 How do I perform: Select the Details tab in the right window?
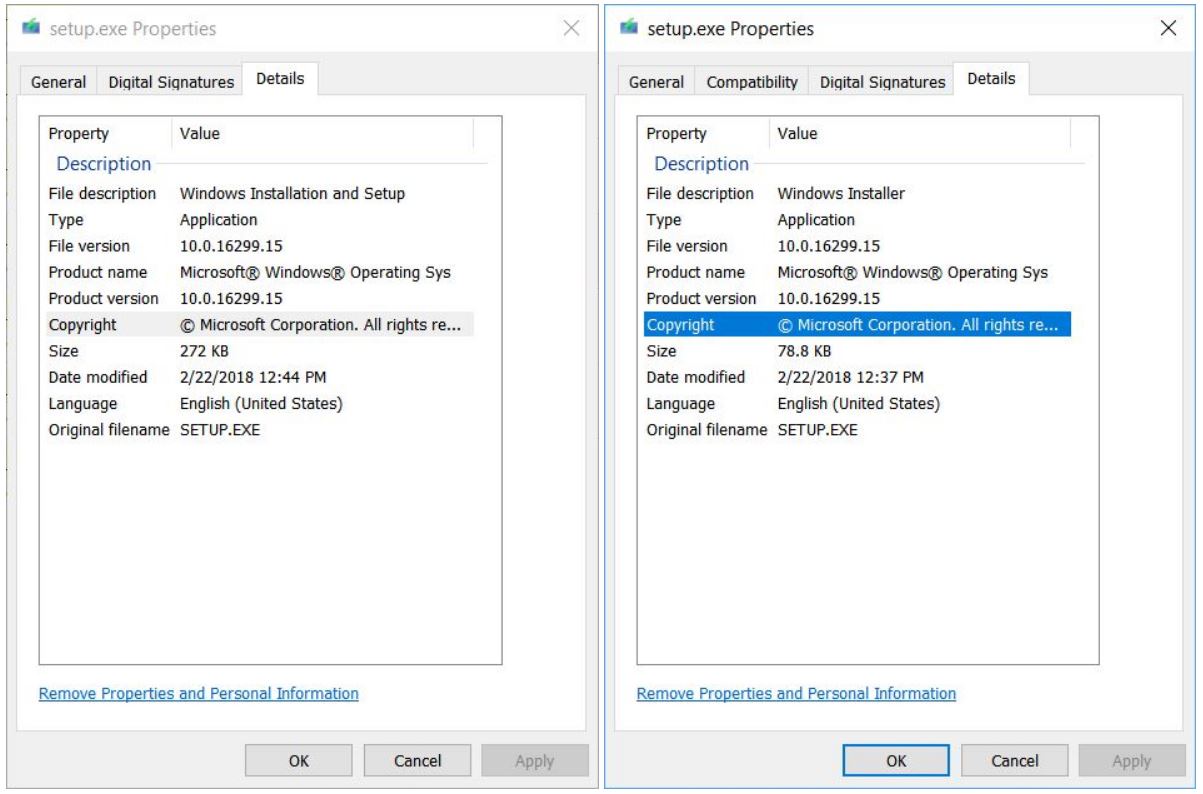[x=991, y=79]
